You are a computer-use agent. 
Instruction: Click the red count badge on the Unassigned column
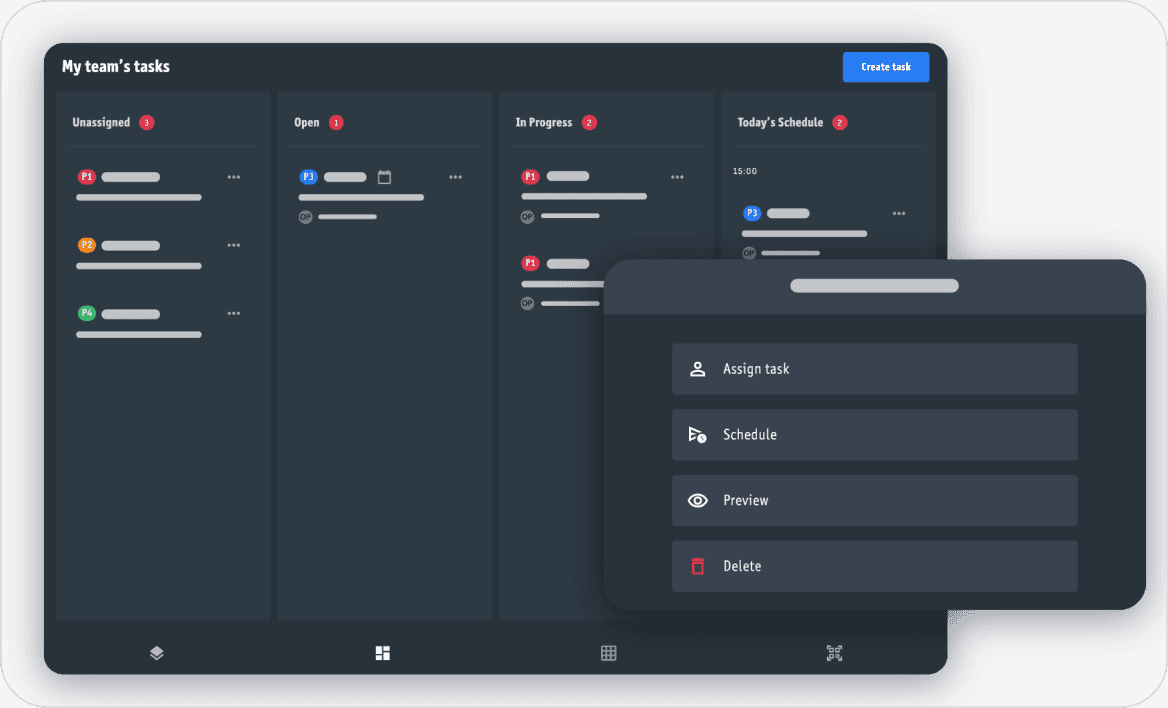(145, 122)
